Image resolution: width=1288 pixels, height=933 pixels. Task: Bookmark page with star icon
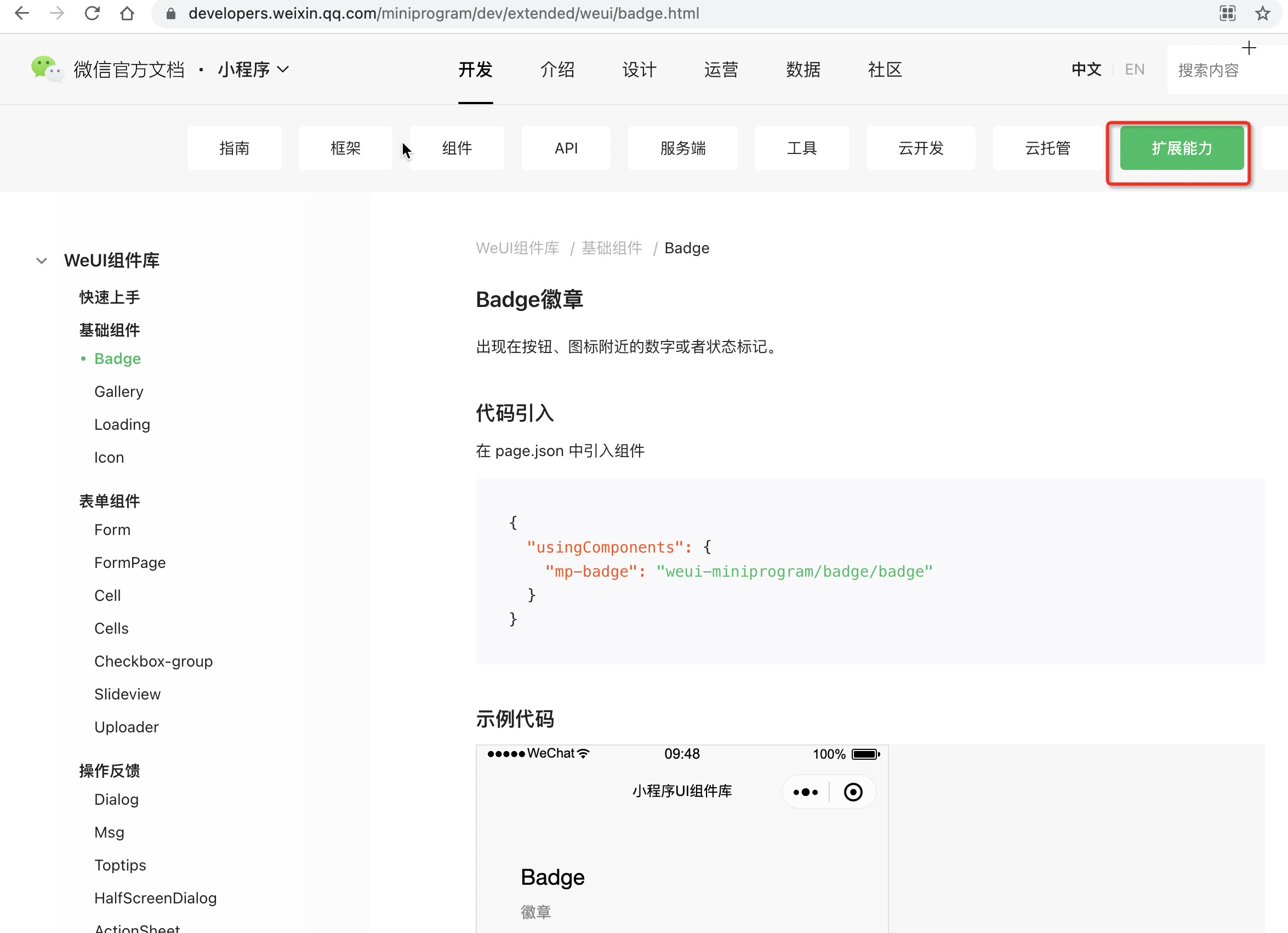(x=1262, y=13)
